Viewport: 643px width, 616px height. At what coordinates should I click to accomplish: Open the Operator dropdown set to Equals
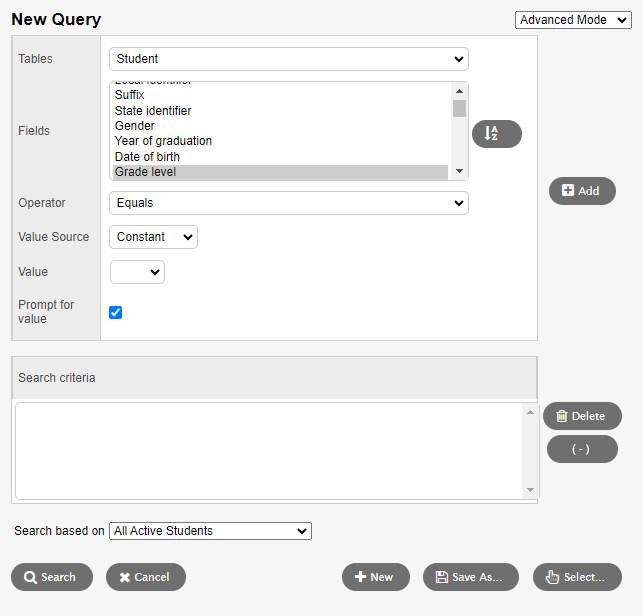[x=288, y=203]
